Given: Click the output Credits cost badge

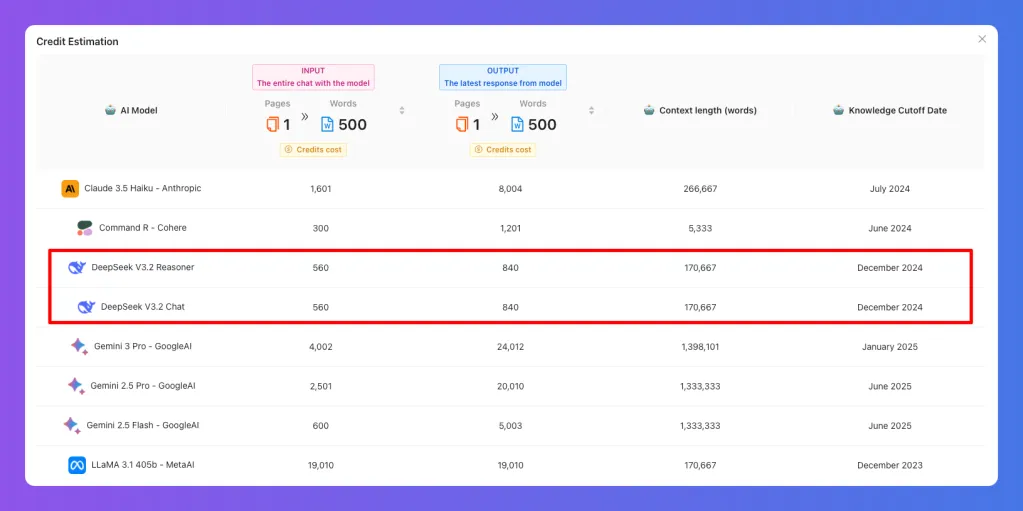Looking at the screenshot, I should tap(503, 149).
